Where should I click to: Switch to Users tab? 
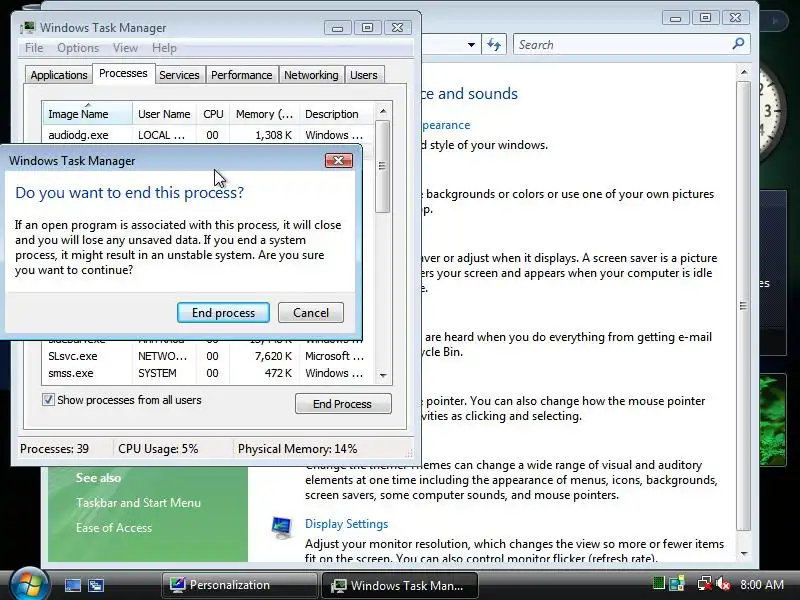[x=363, y=75]
